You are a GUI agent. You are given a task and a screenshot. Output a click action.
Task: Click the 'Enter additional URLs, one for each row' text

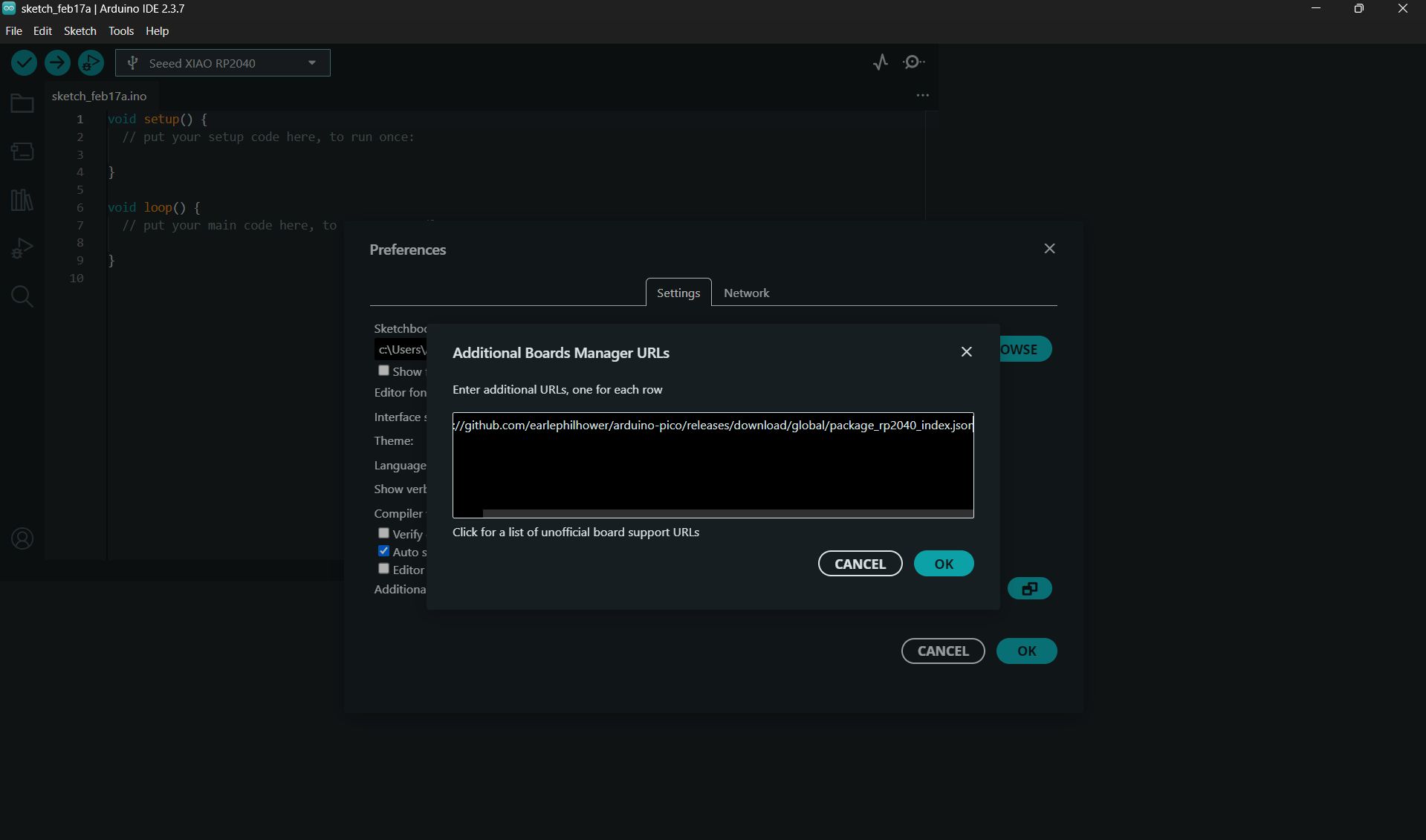pos(557,390)
